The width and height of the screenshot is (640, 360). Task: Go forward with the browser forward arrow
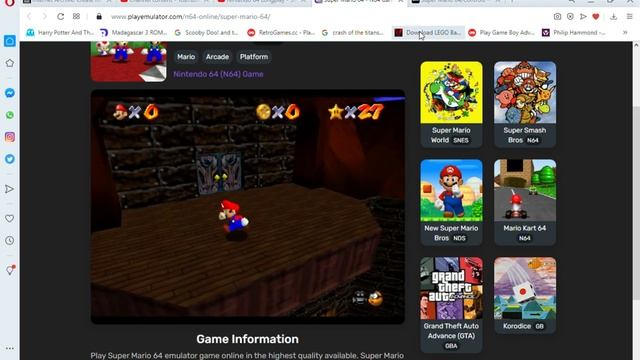coord(44,16)
